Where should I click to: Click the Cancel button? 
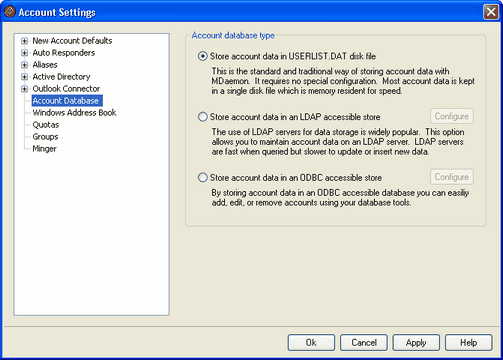[x=364, y=343]
